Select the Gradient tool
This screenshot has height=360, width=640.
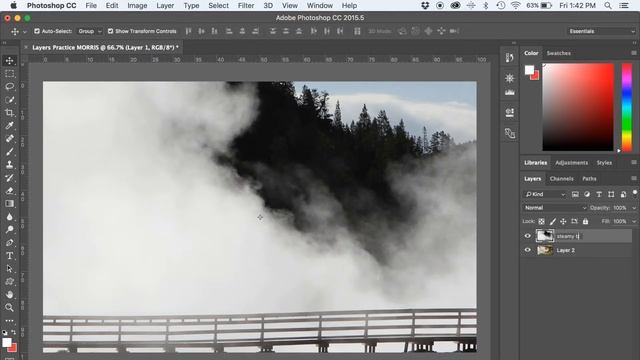click(x=9, y=204)
